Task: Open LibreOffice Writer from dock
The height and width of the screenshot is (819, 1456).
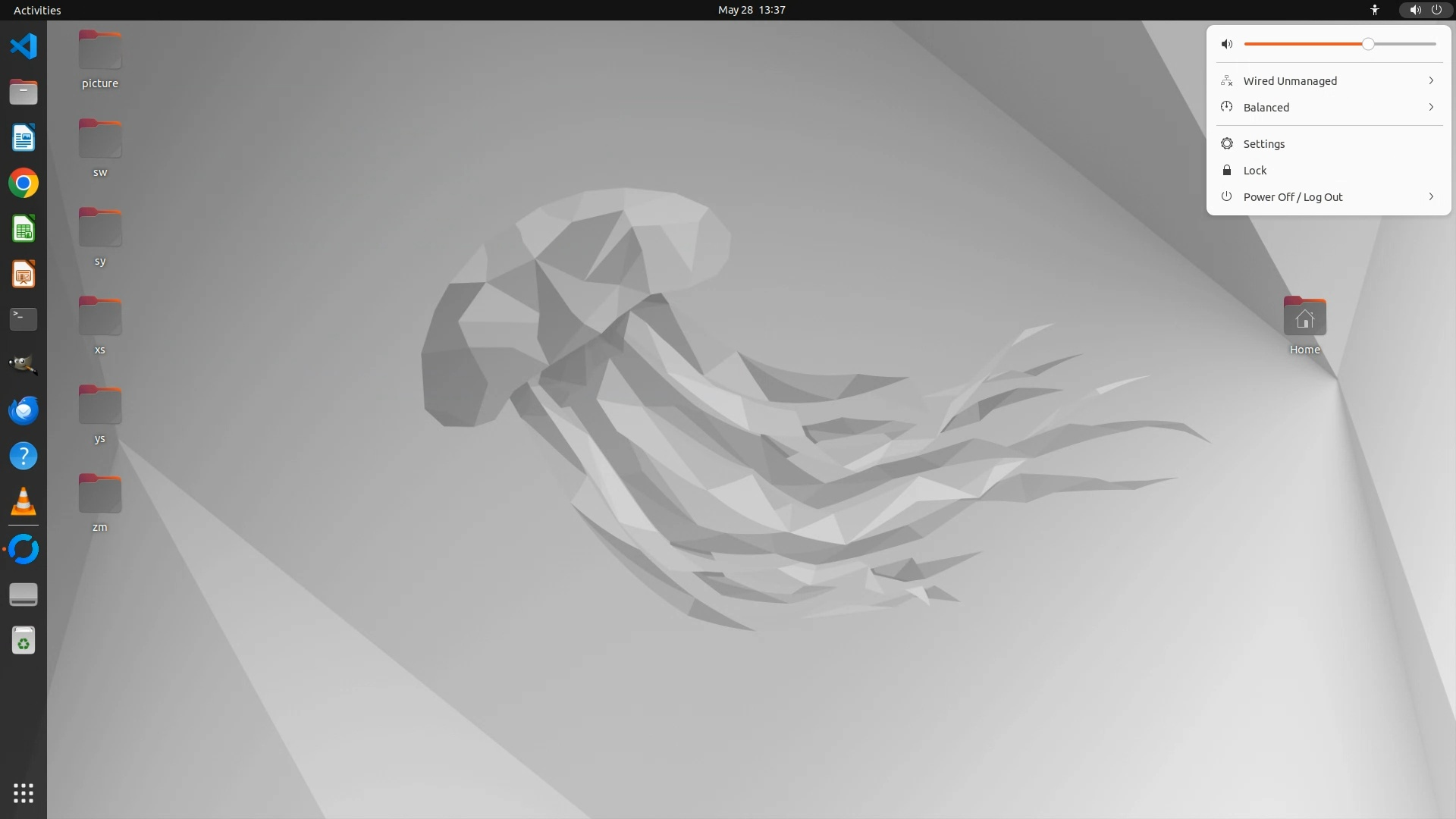Action: (24, 137)
